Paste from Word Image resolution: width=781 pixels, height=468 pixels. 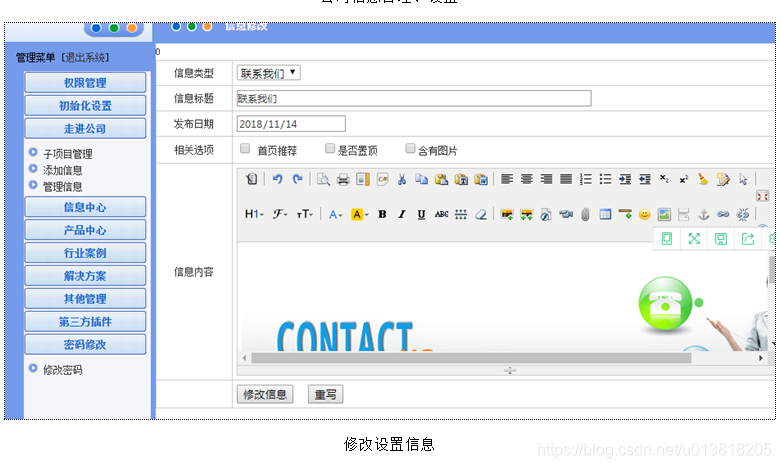click(x=481, y=179)
